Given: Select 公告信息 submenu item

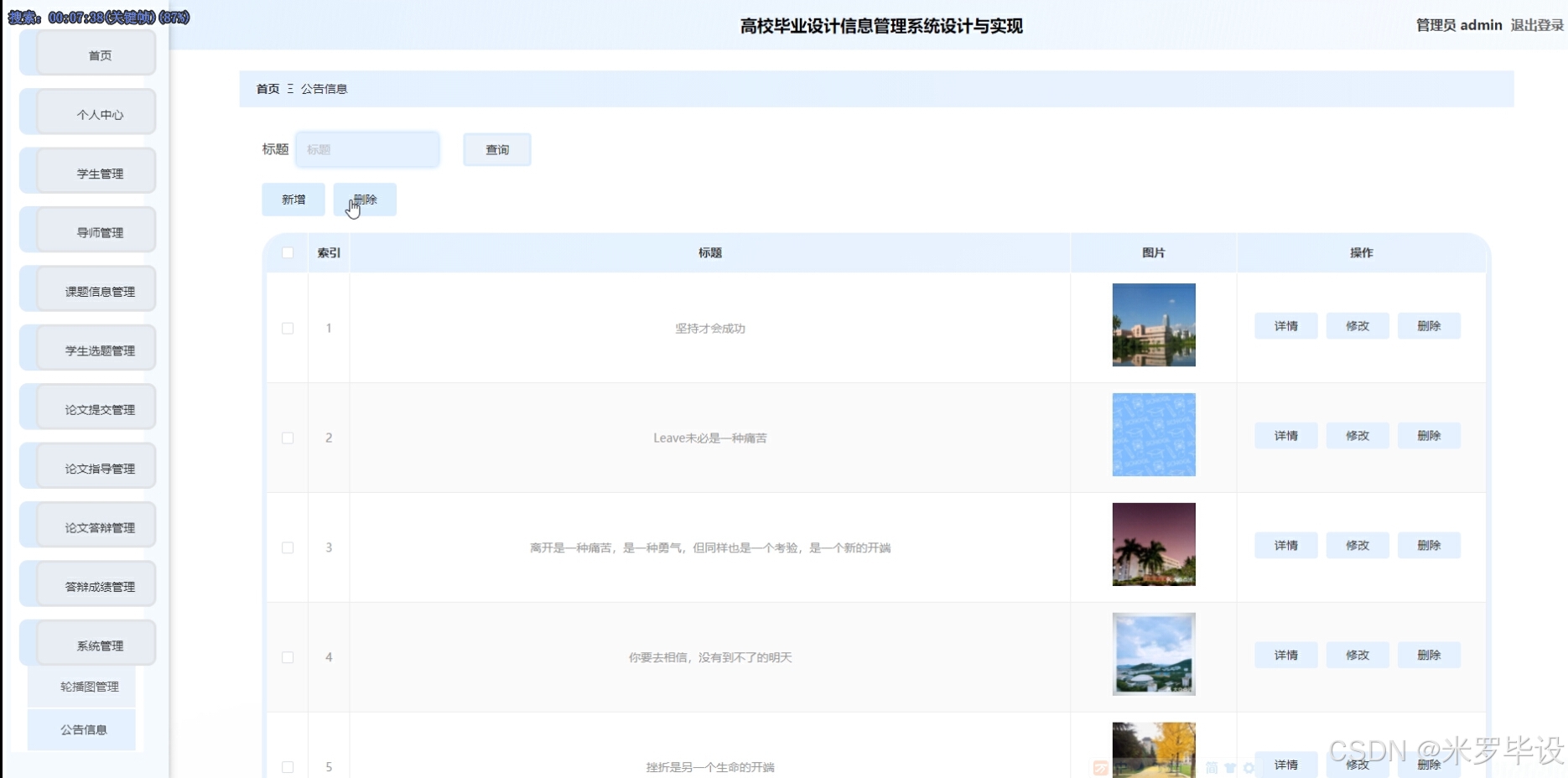Looking at the screenshot, I should point(82,729).
